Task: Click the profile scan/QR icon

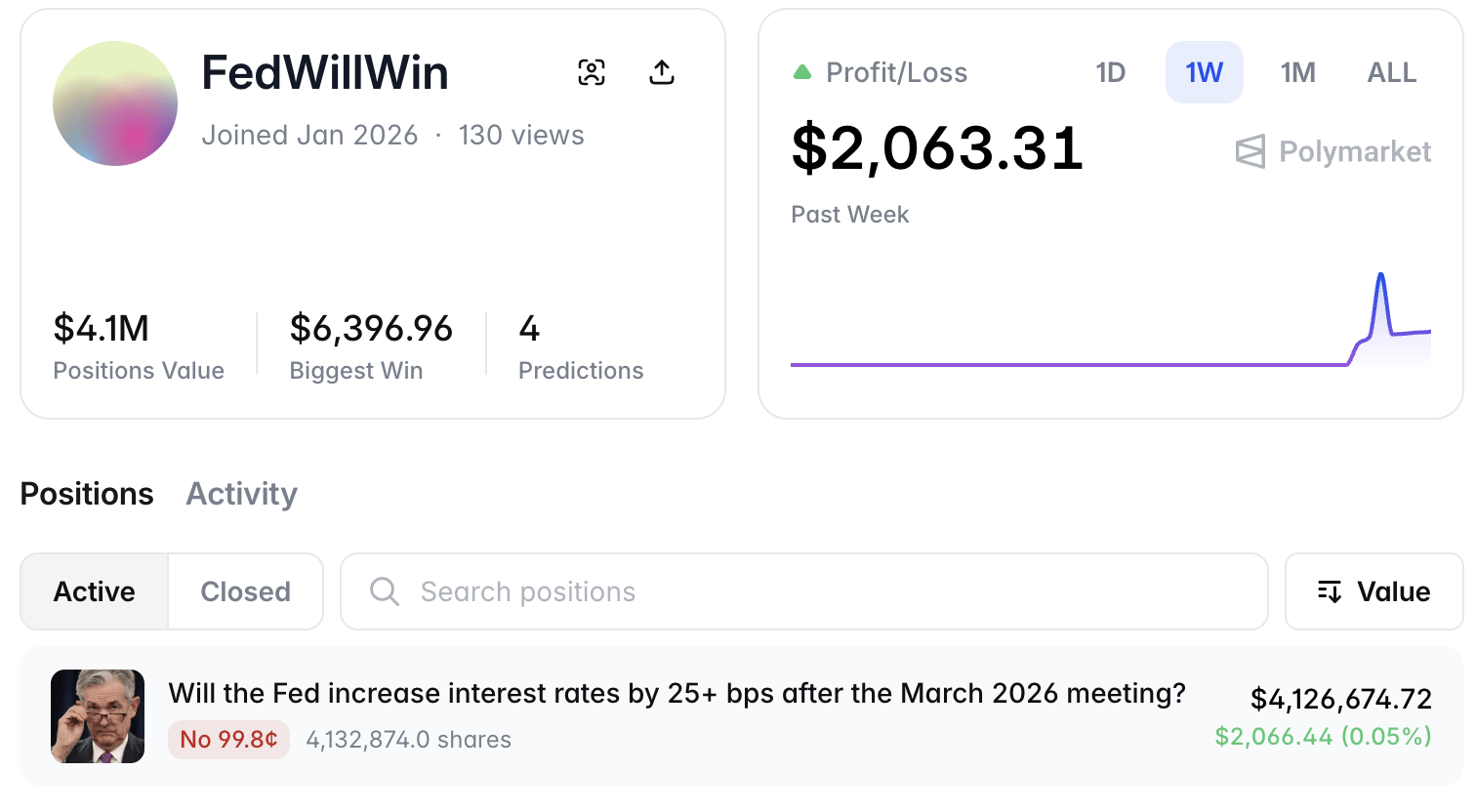Action: 592,72
